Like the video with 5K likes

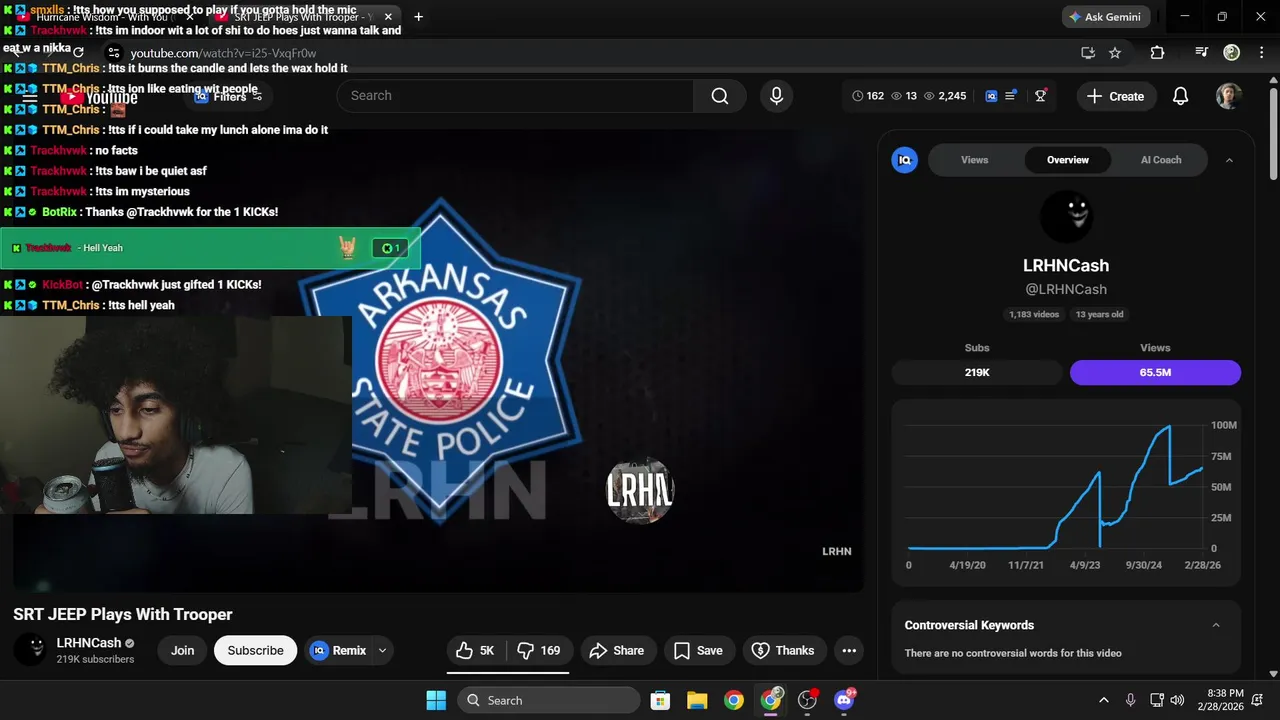[x=476, y=650]
